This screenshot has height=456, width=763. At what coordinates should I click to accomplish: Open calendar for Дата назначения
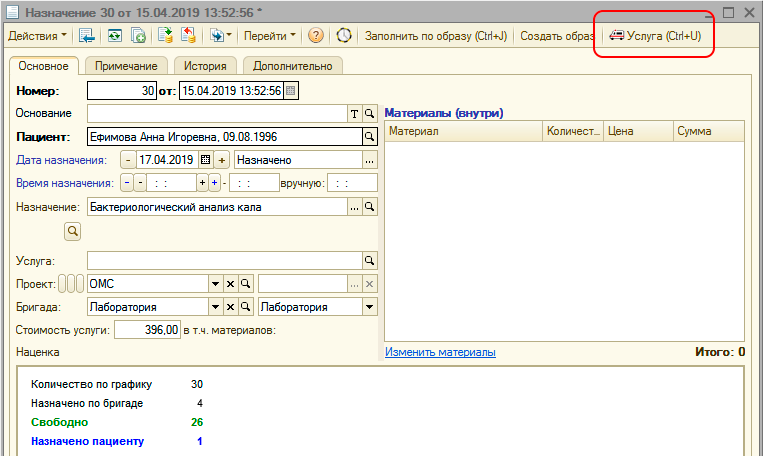point(205,160)
